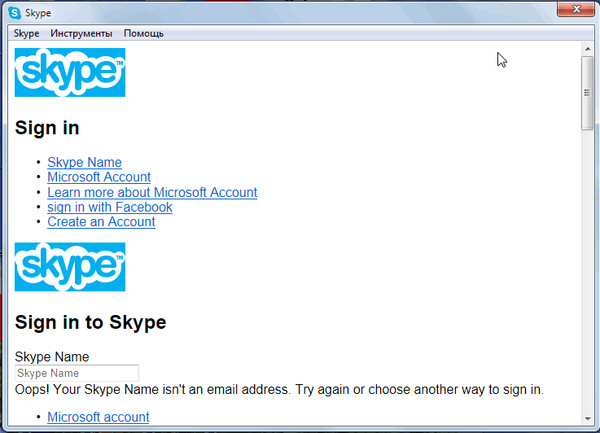Image resolution: width=600 pixels, height=433 pixels.
Task: Focus the Skype Name input field
Action: pos(77,373)
